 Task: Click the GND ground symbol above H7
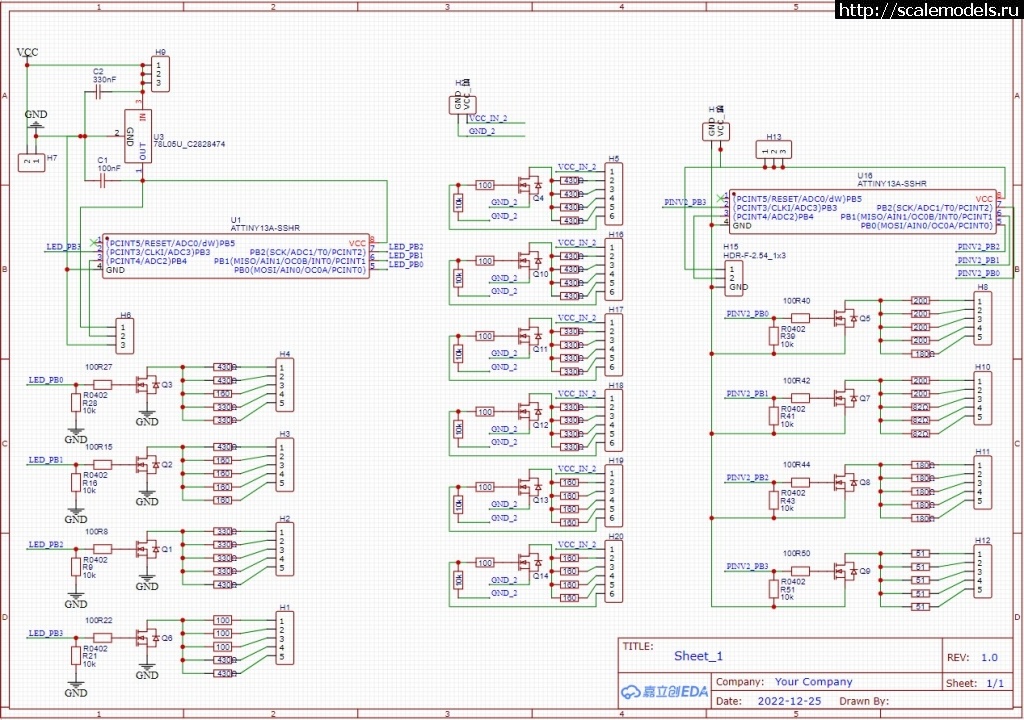(x=36, y=127)
